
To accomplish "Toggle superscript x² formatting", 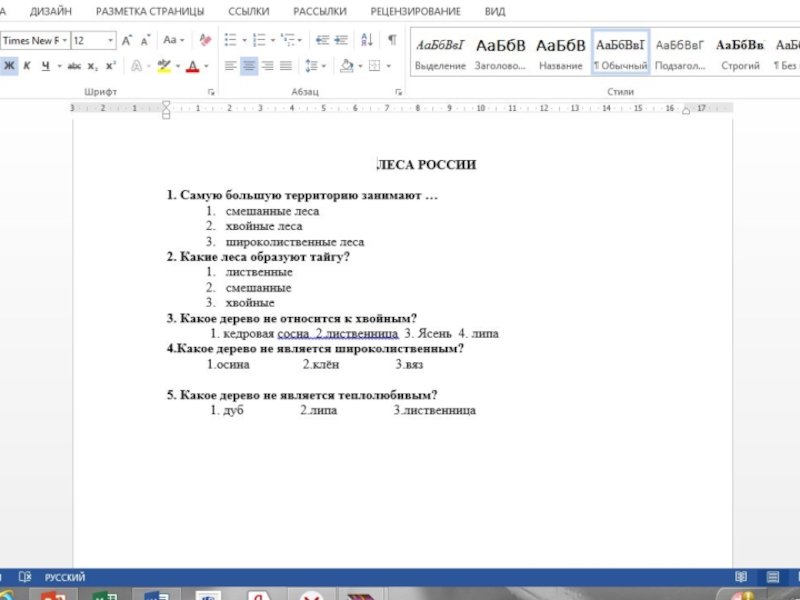I will 111,66.
